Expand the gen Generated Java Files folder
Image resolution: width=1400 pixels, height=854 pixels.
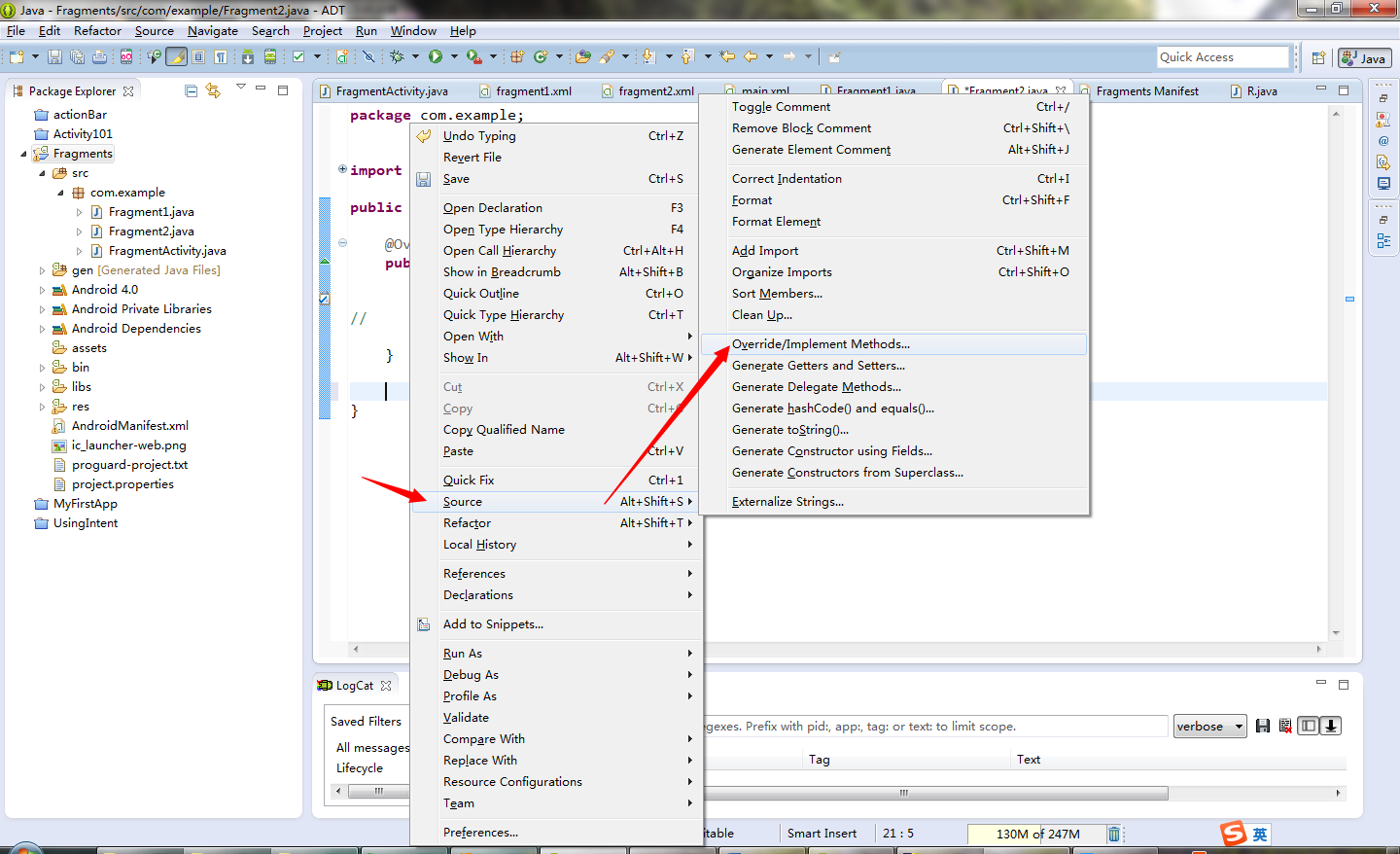point(42,270)
